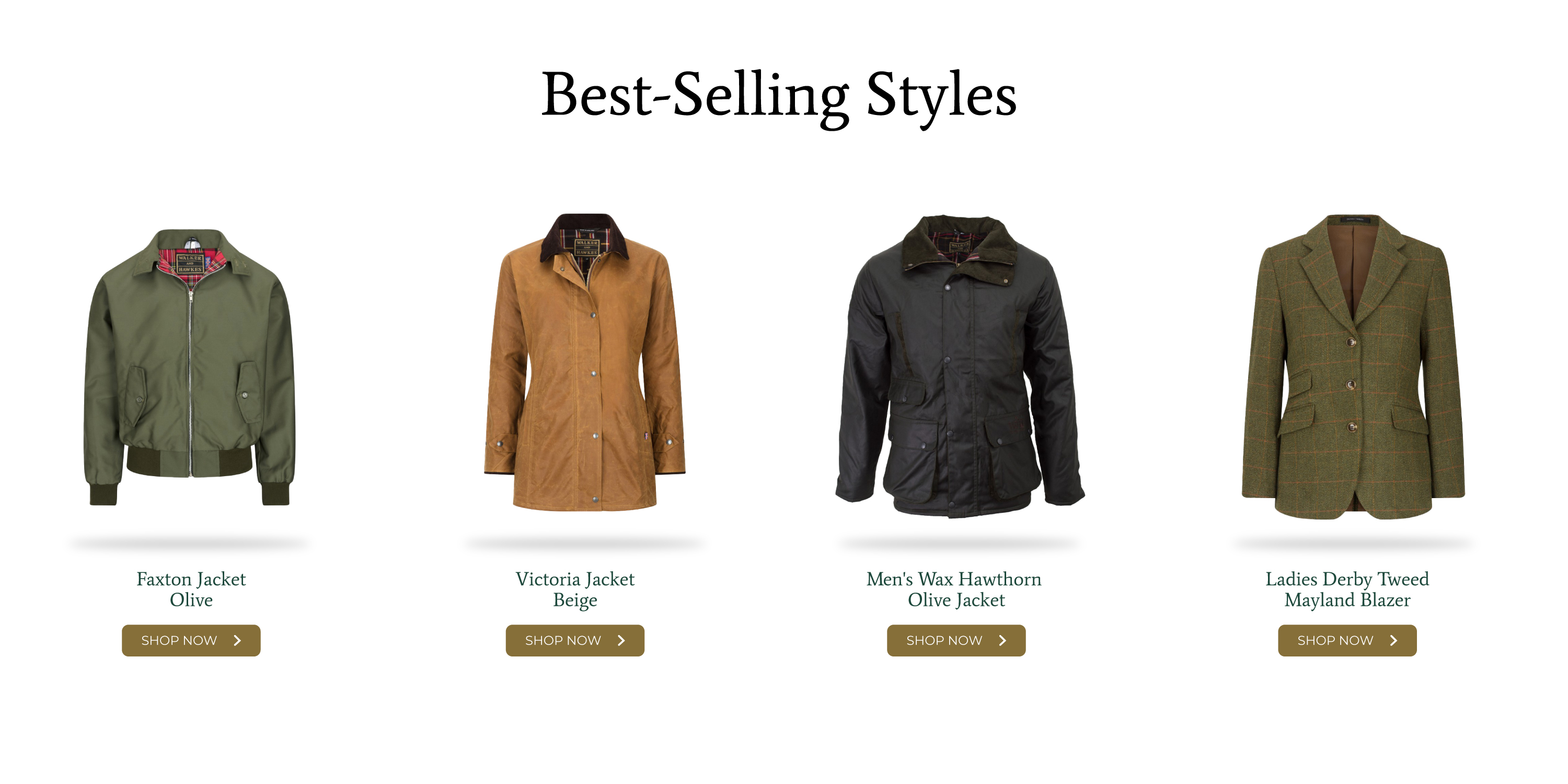Image resolution: width=1568 pixels, height=784 pixels.
Task: Select the Men's Wax Hawthorn Olive Jacket title
Action: (954, 589)
